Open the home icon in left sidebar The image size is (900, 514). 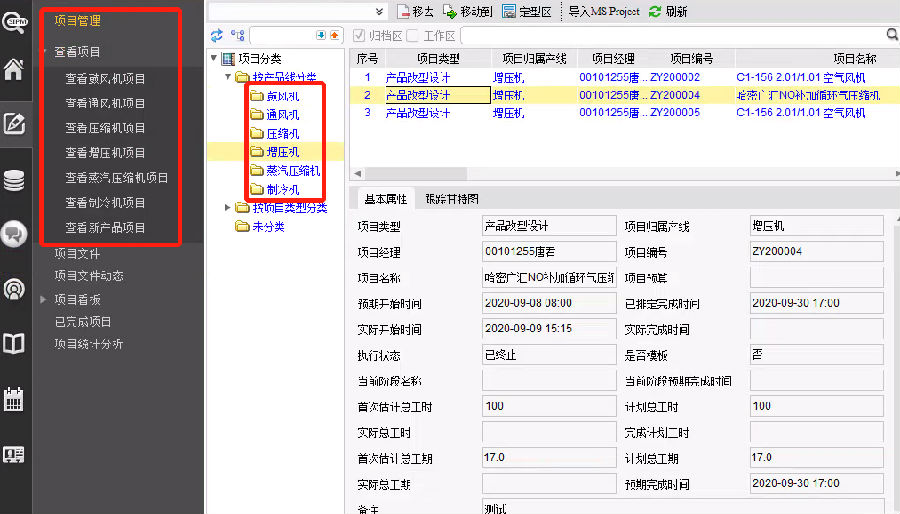(x=14, y=69)
